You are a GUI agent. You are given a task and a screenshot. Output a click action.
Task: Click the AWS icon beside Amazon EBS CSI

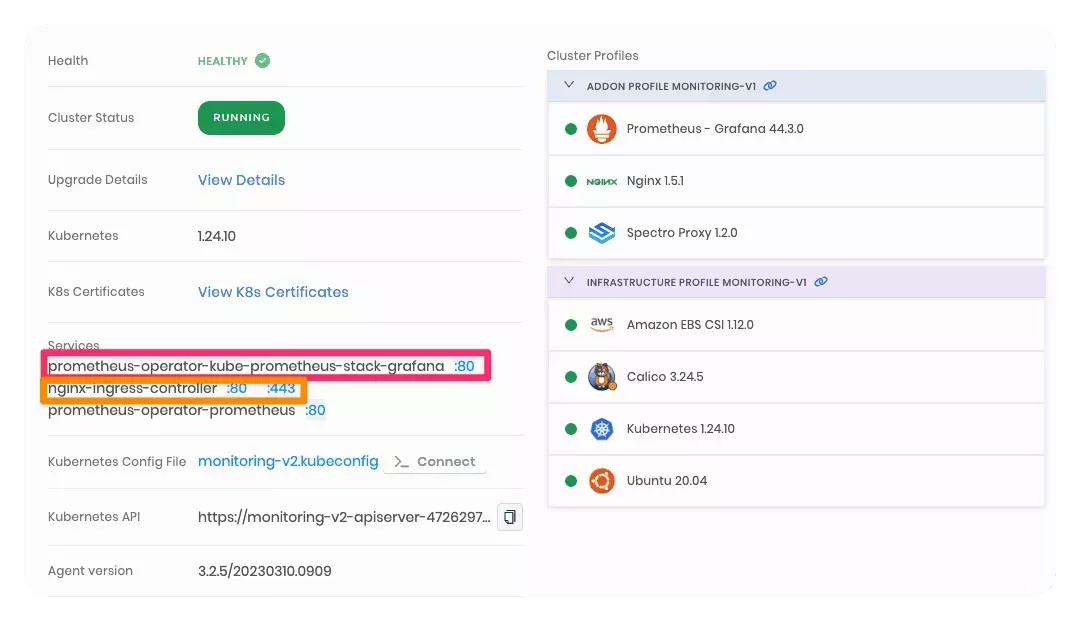(x=600, y=324)
